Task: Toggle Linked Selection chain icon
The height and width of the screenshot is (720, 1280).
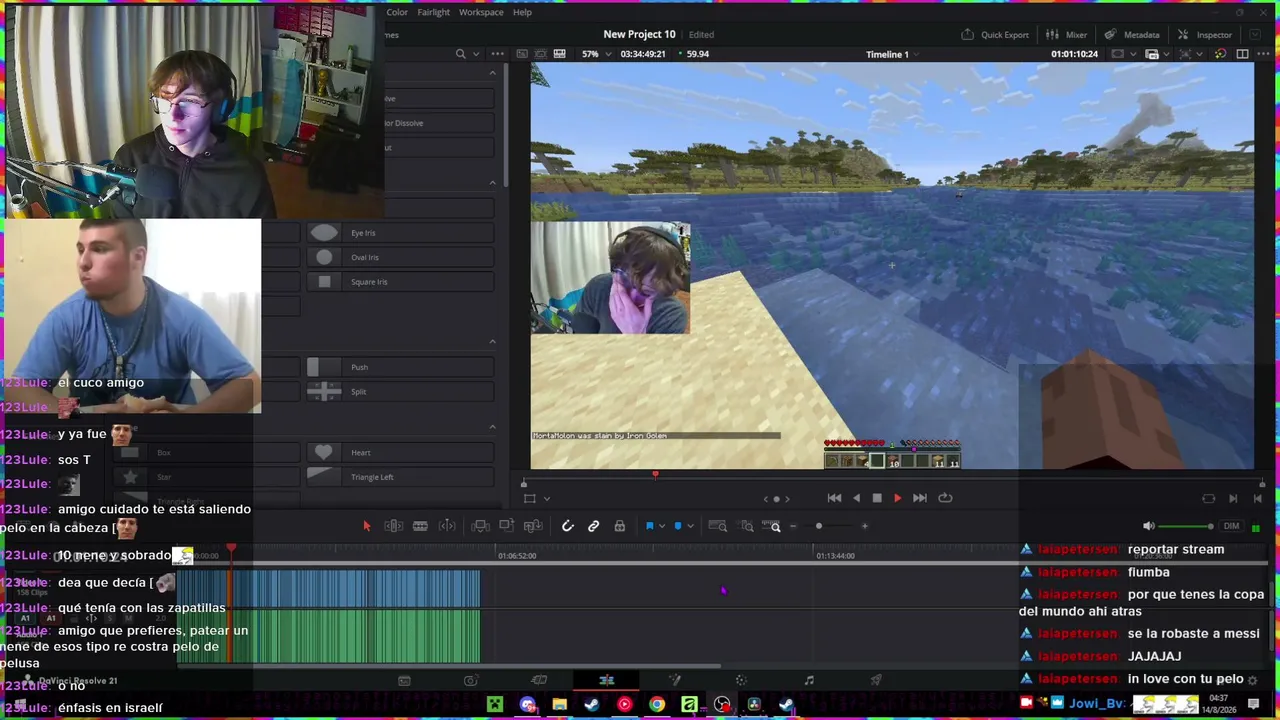Action: click(x=593, y=526)
